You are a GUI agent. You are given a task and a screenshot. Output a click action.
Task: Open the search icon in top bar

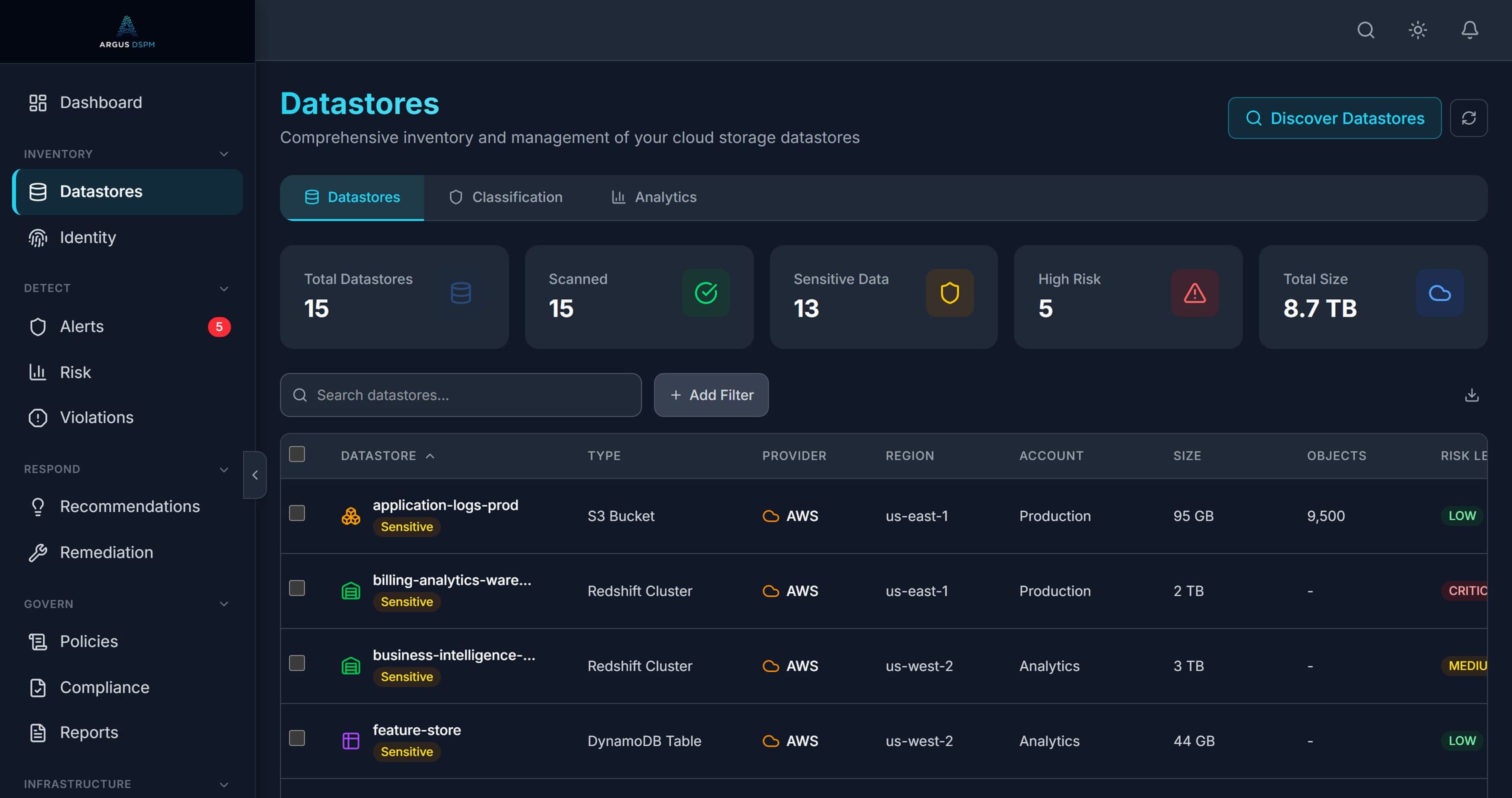(1365, 30)
